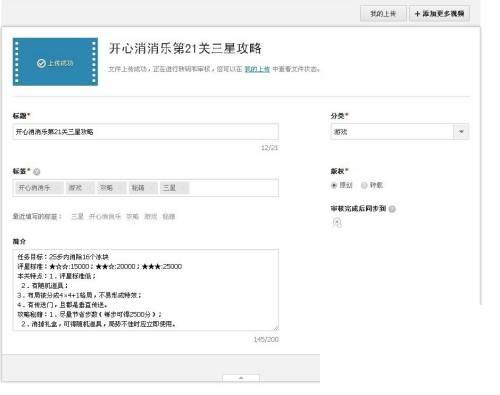Add recent tag 三星 from recently used tags

pos(77,217)
